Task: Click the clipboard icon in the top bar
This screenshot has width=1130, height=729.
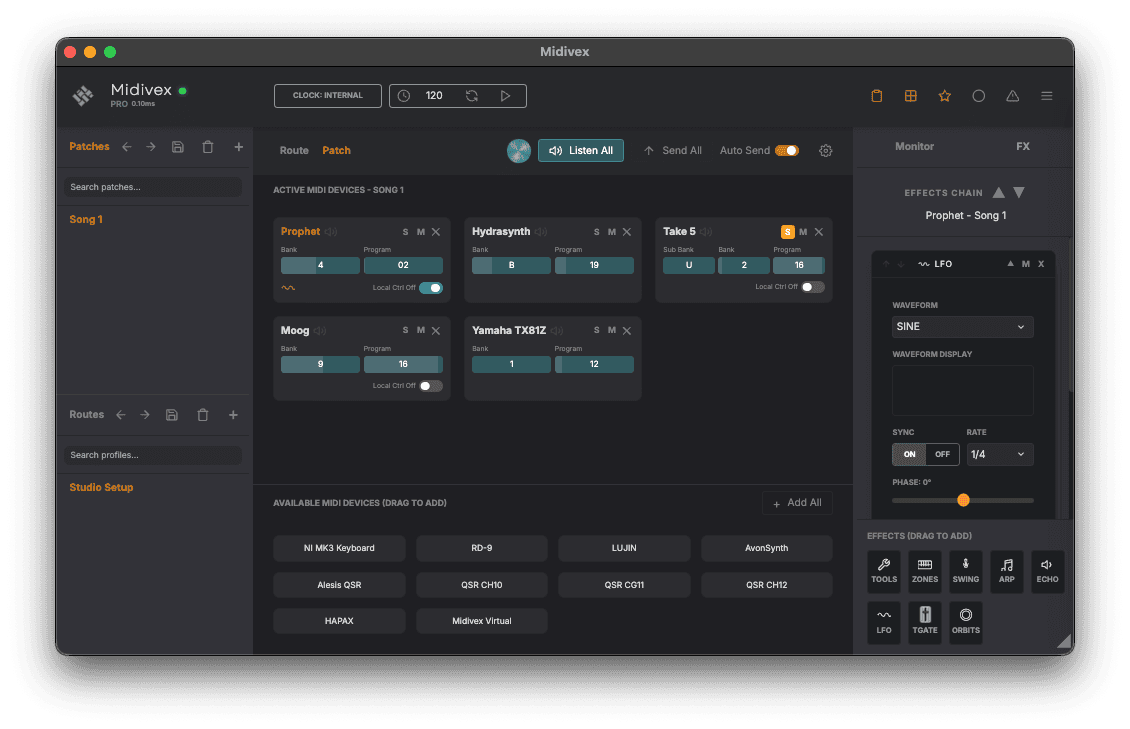Action: (876, 95)
